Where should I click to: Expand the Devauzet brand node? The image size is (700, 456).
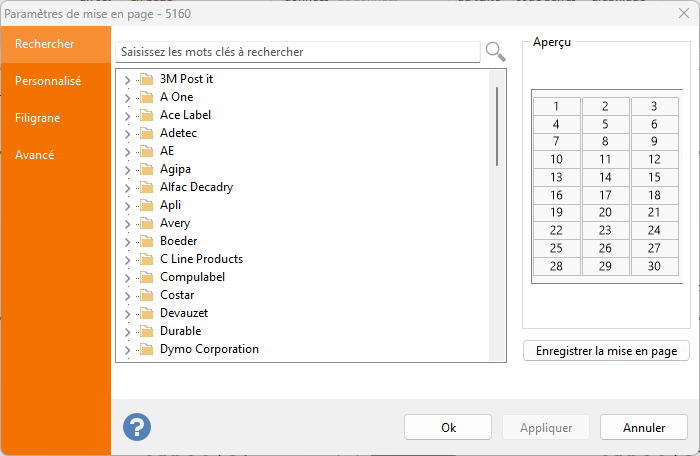click(x=127, y=314)
